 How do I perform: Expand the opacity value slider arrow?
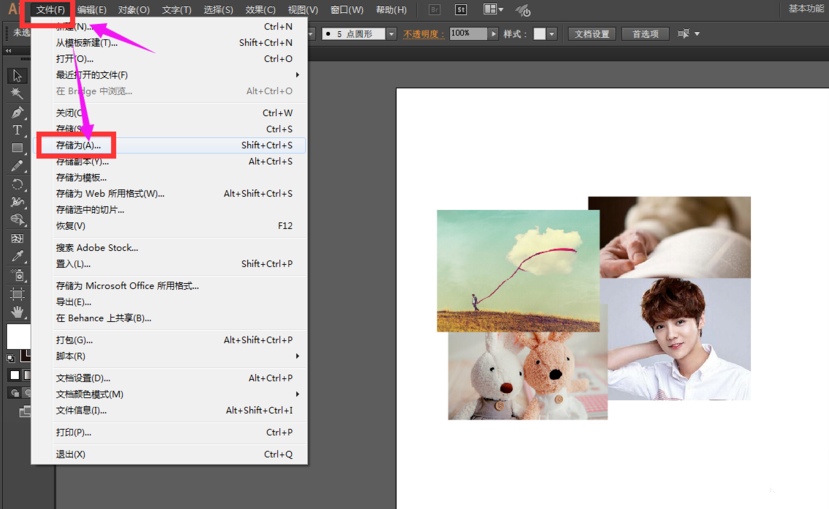pyautogui.click(x=493, y=33)
